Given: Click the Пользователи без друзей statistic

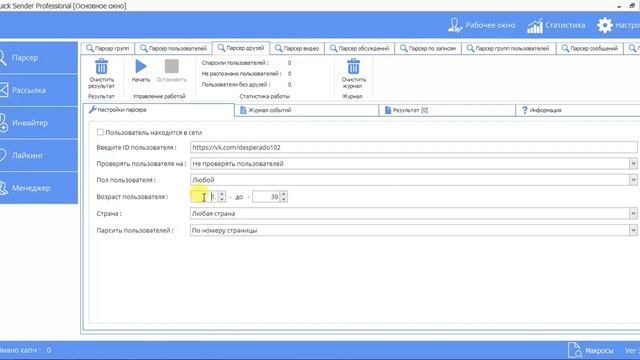Looking at the screenshot, I should 246,84.
